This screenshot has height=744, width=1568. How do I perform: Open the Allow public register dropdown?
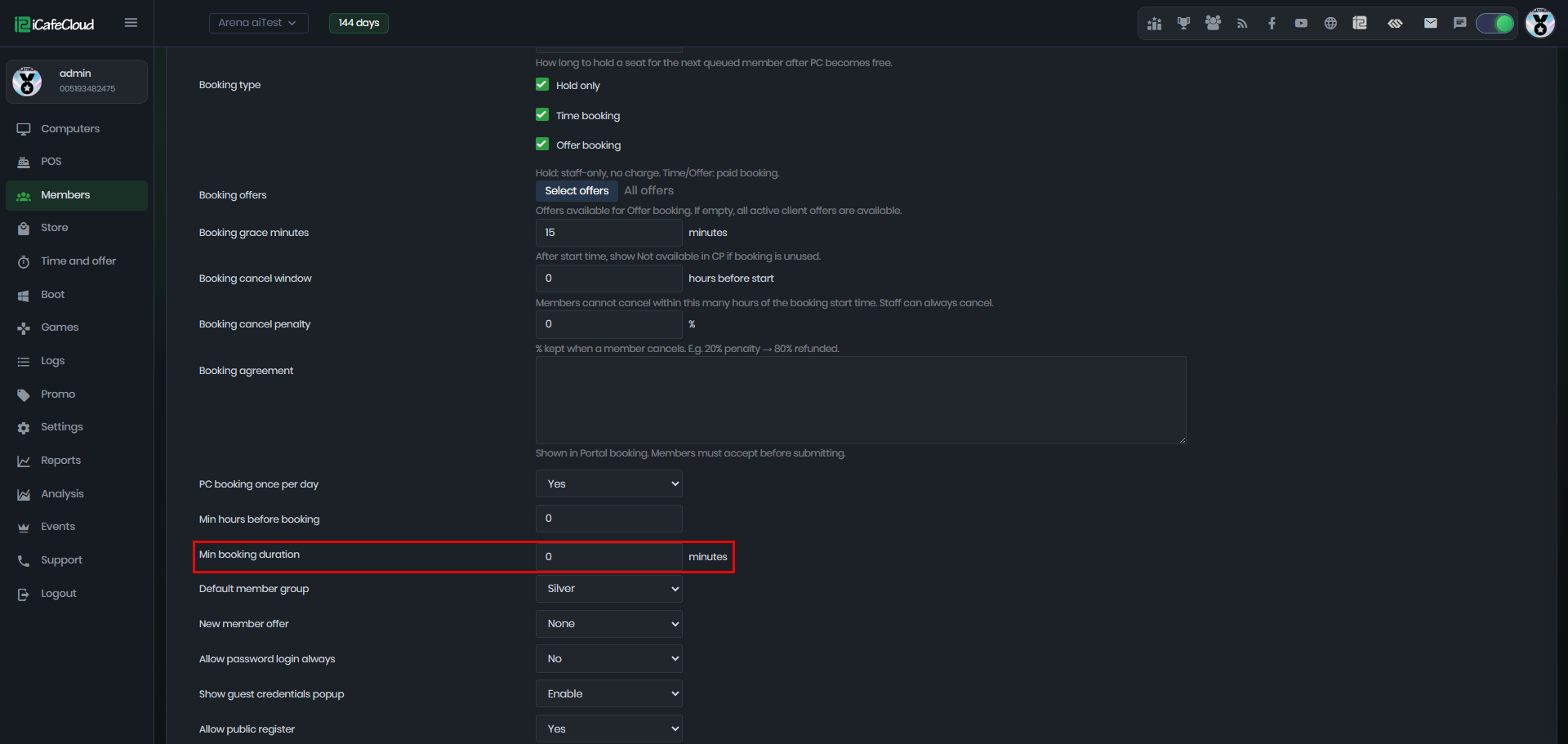coord(609,729)
